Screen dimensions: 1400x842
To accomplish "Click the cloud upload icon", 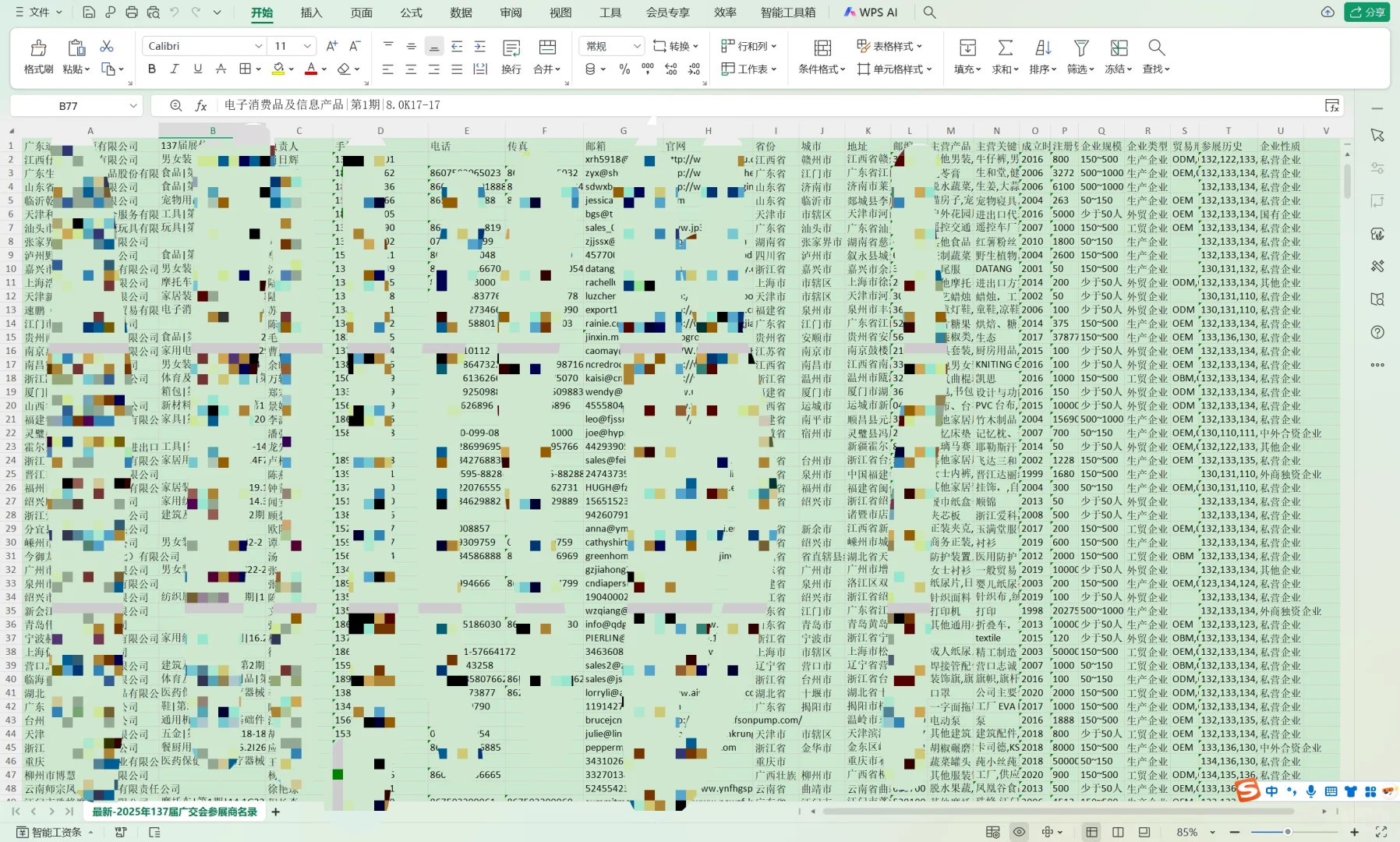I will [x=1328, y=12].
